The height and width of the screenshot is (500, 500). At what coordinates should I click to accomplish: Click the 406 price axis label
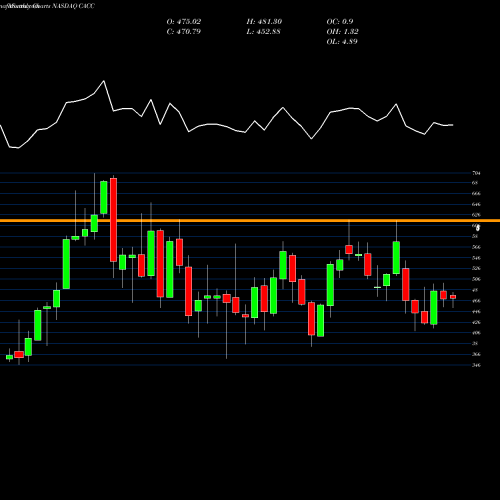click(x=476, y=333)
